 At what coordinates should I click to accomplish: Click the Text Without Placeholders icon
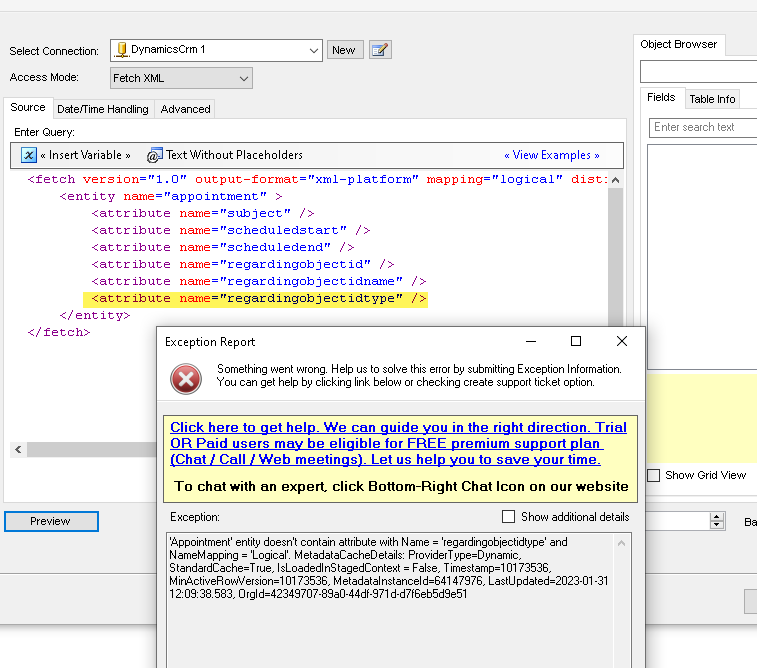click(154, 155)
